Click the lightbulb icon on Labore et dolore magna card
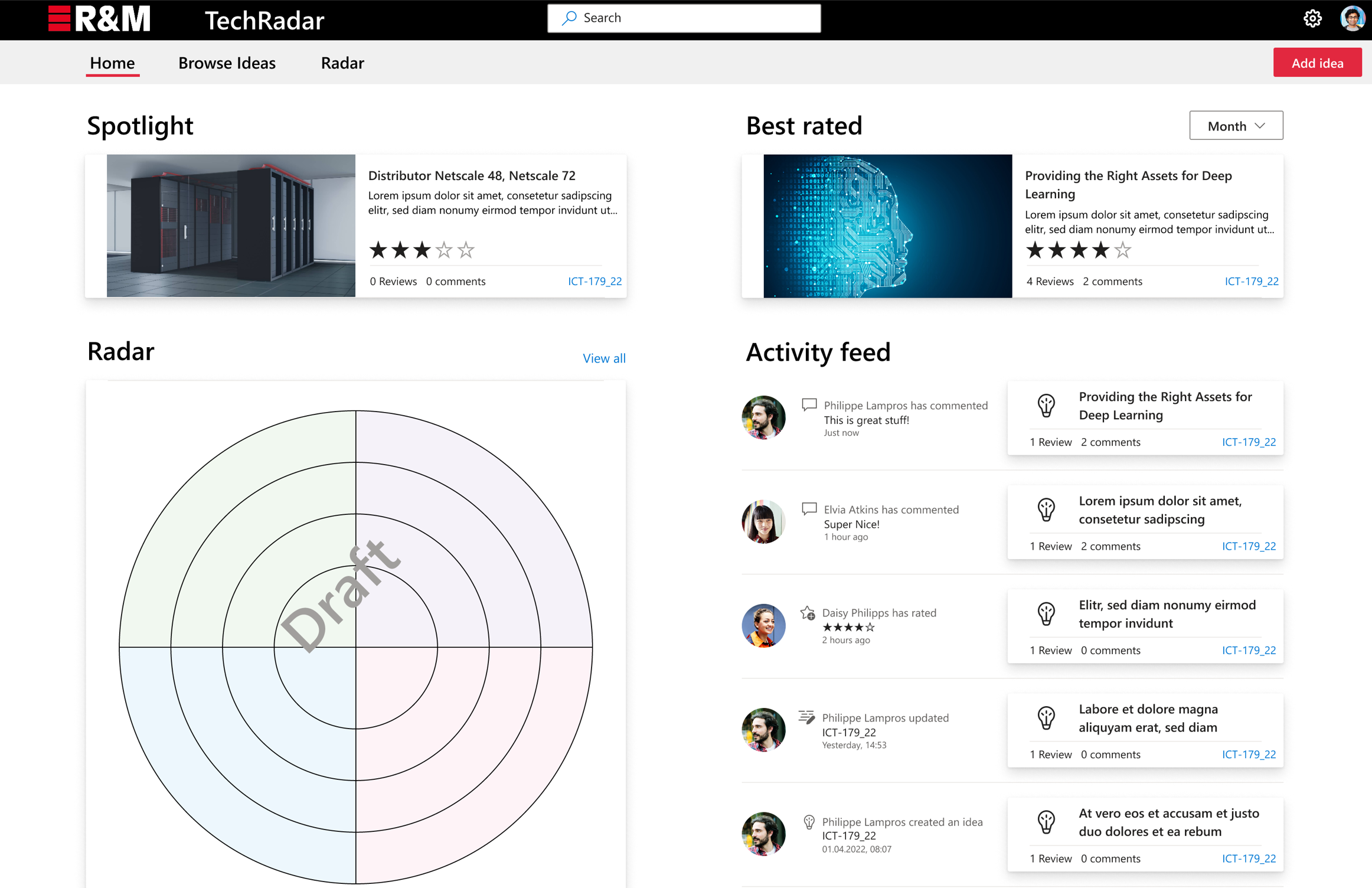1372x888 pixels. coord(1046,718)
